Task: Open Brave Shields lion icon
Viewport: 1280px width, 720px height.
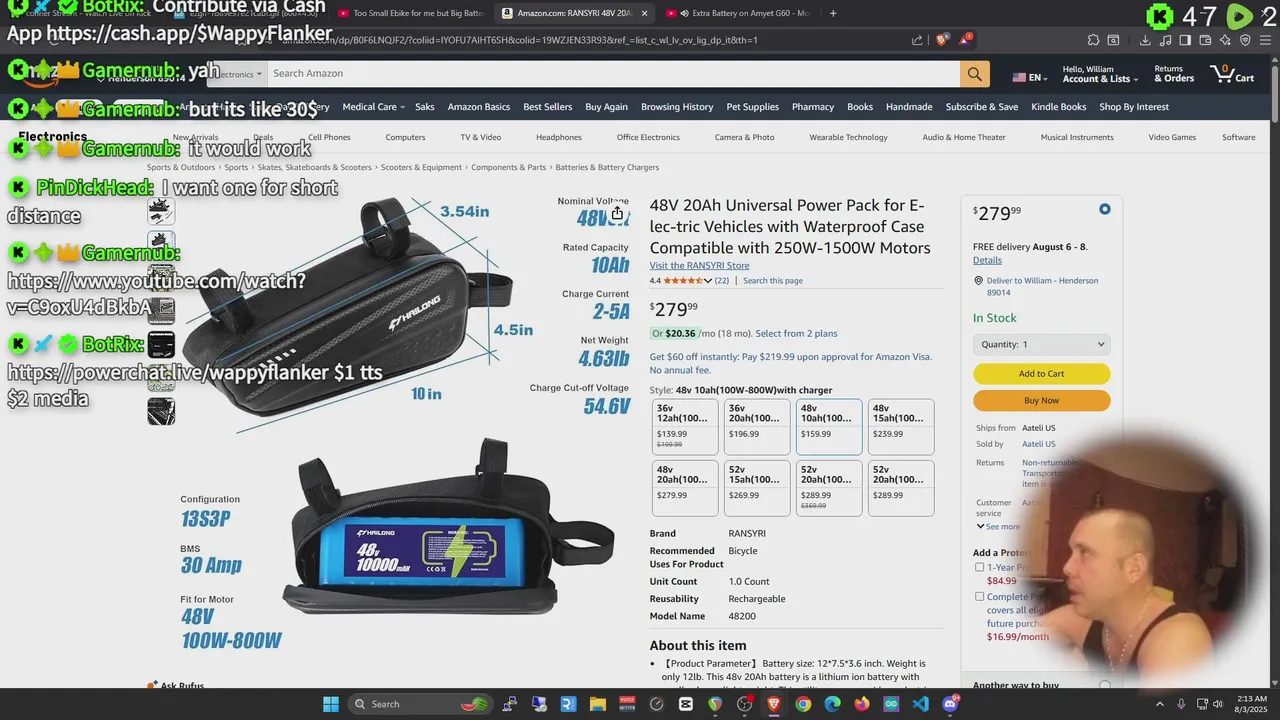Action: point(942,40)
